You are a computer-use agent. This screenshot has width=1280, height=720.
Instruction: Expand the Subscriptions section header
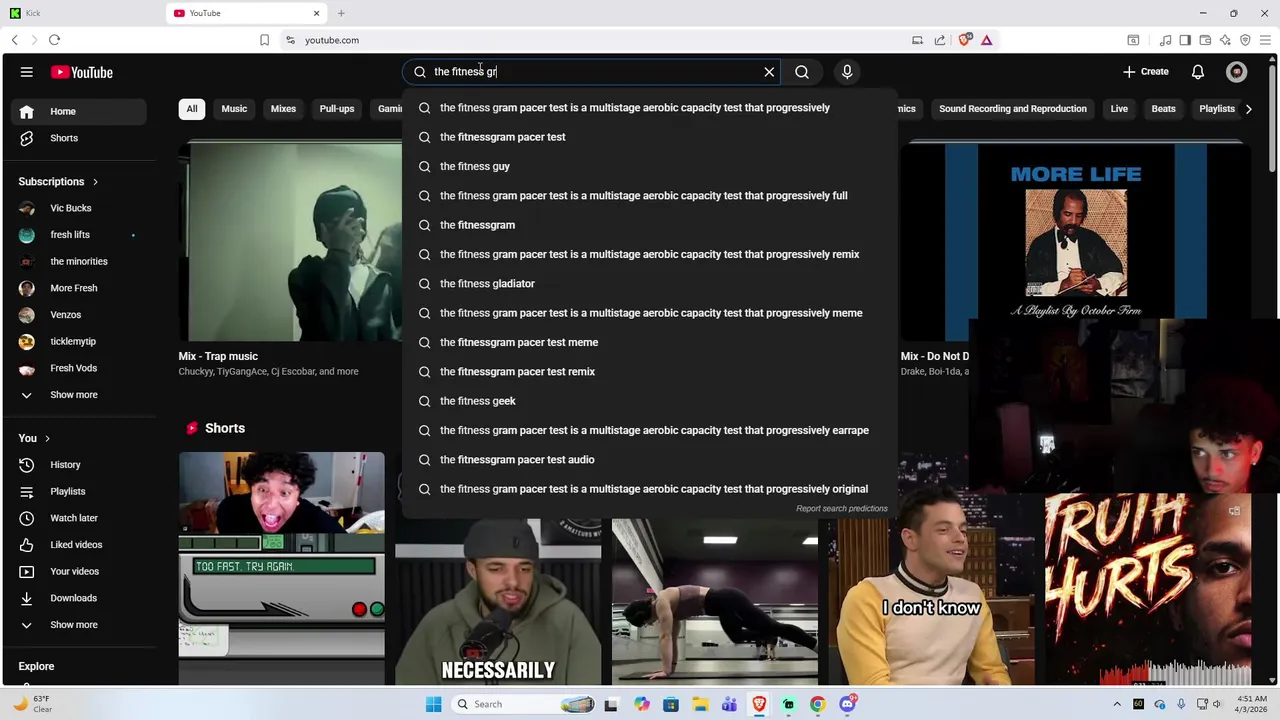pyautogui.click(x=58, y=182)
